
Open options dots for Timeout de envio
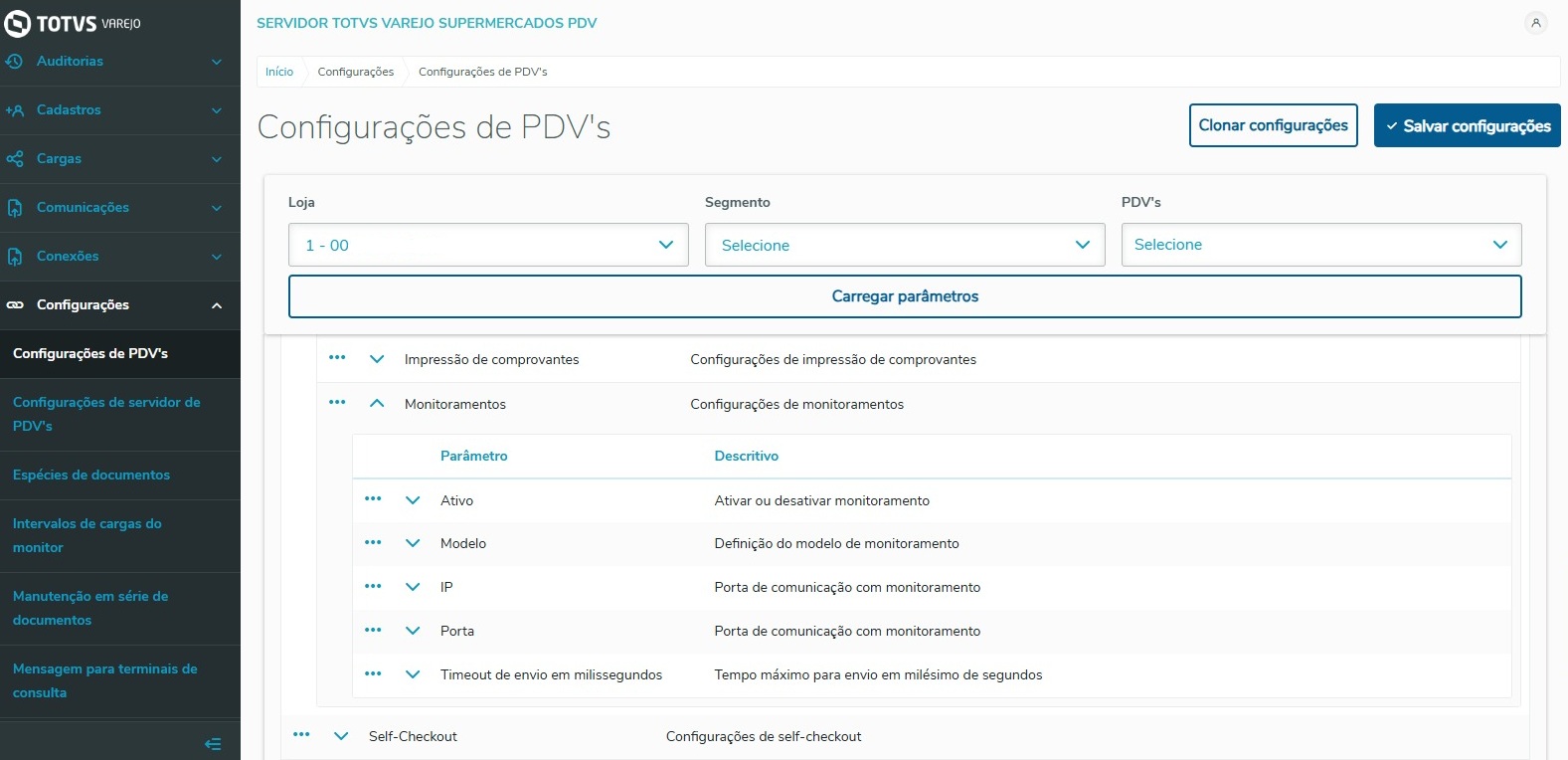tap(373, 674)
